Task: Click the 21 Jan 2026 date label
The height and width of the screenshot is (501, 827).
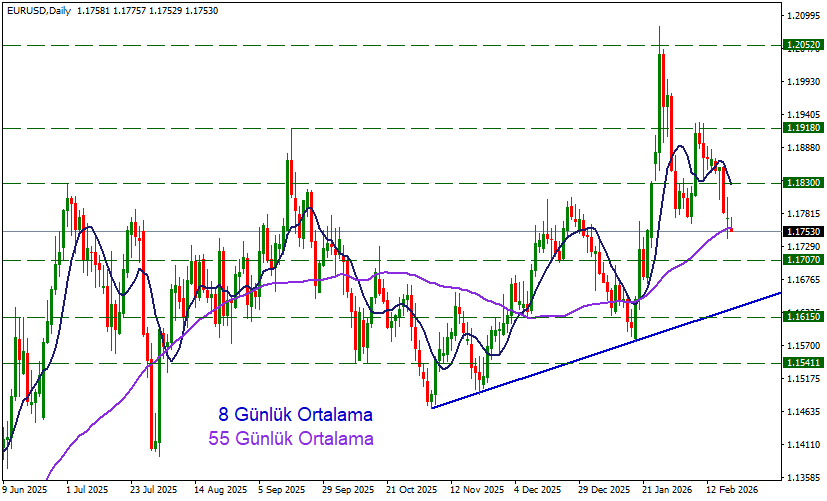Action: [x=667, y=490]
